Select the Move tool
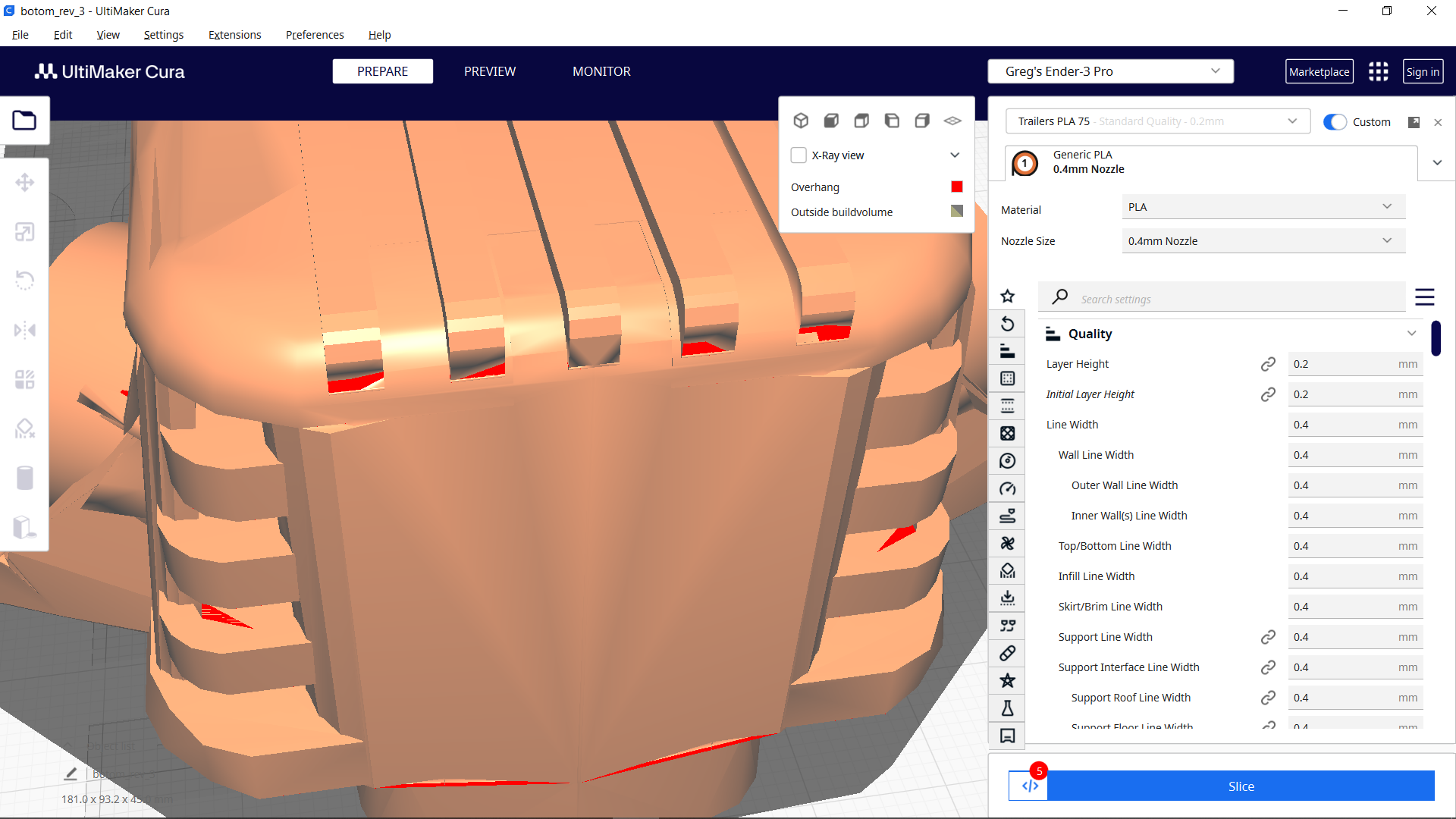This screenshot has width=1456, height=819. pos(25,182)
